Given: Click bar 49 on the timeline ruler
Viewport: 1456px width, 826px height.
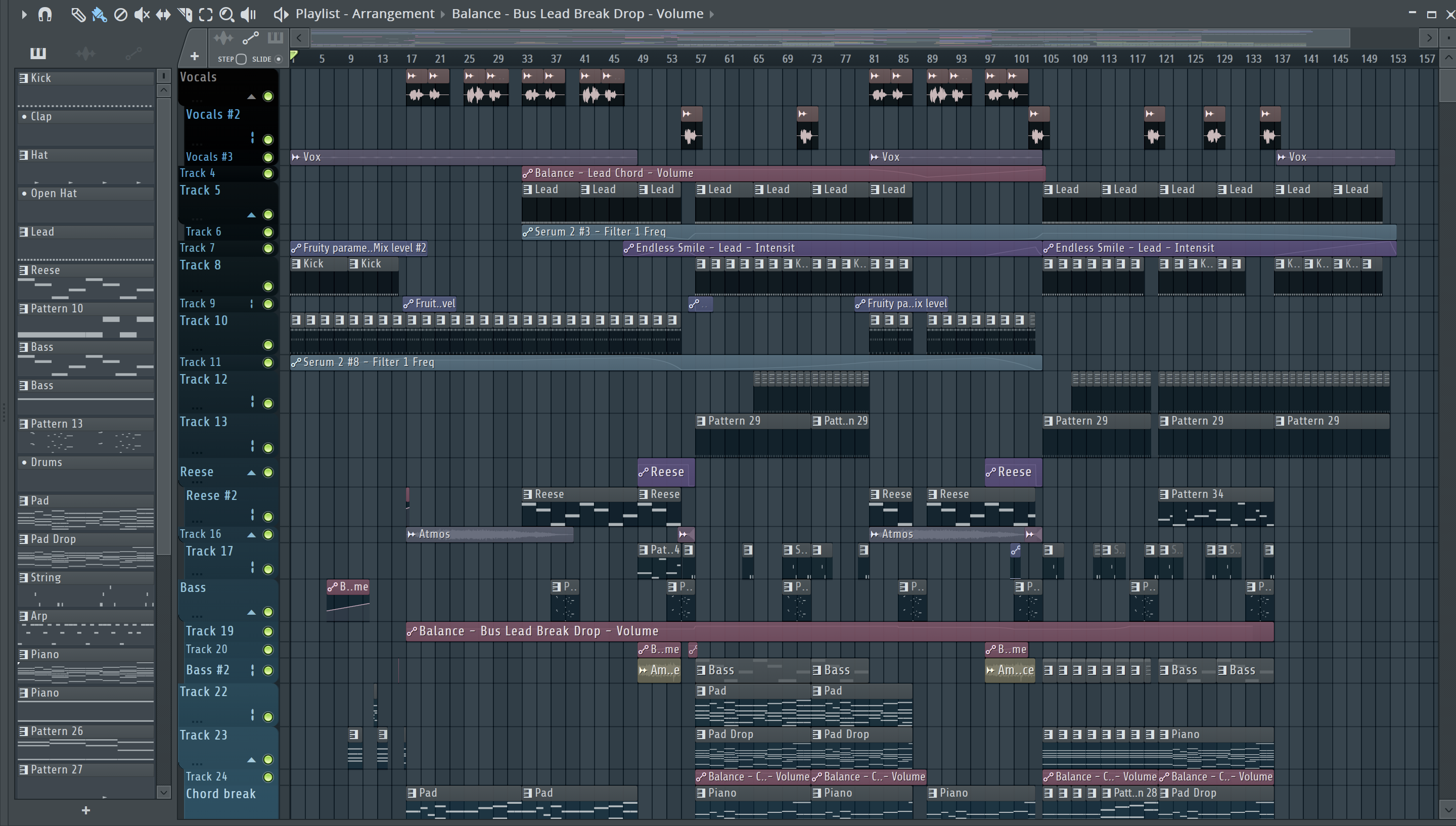Looking at the screenshot, I should pyautogui.click(x=643, y=59).
